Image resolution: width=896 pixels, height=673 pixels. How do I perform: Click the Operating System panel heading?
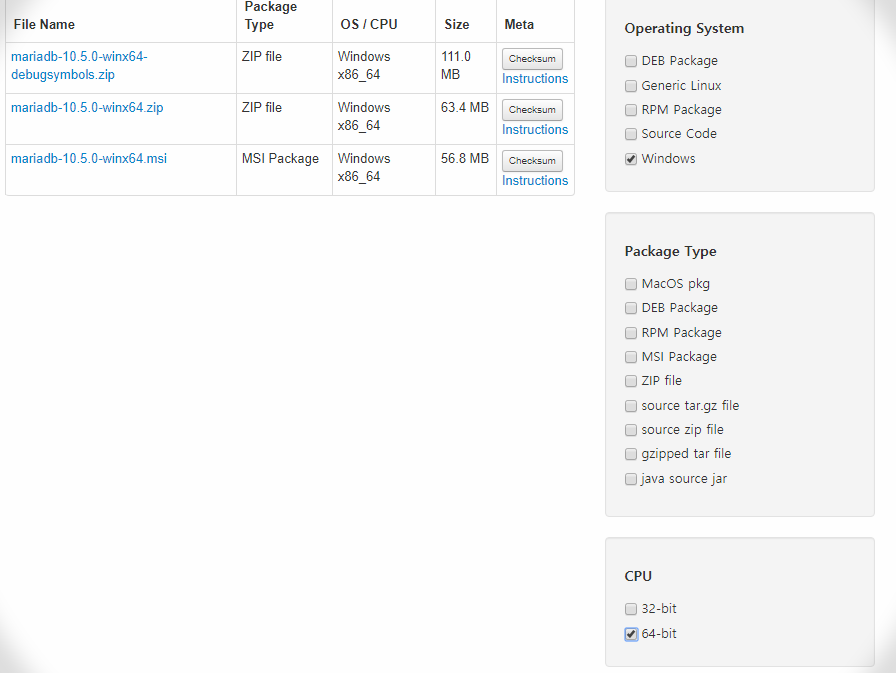pos(684,29)
